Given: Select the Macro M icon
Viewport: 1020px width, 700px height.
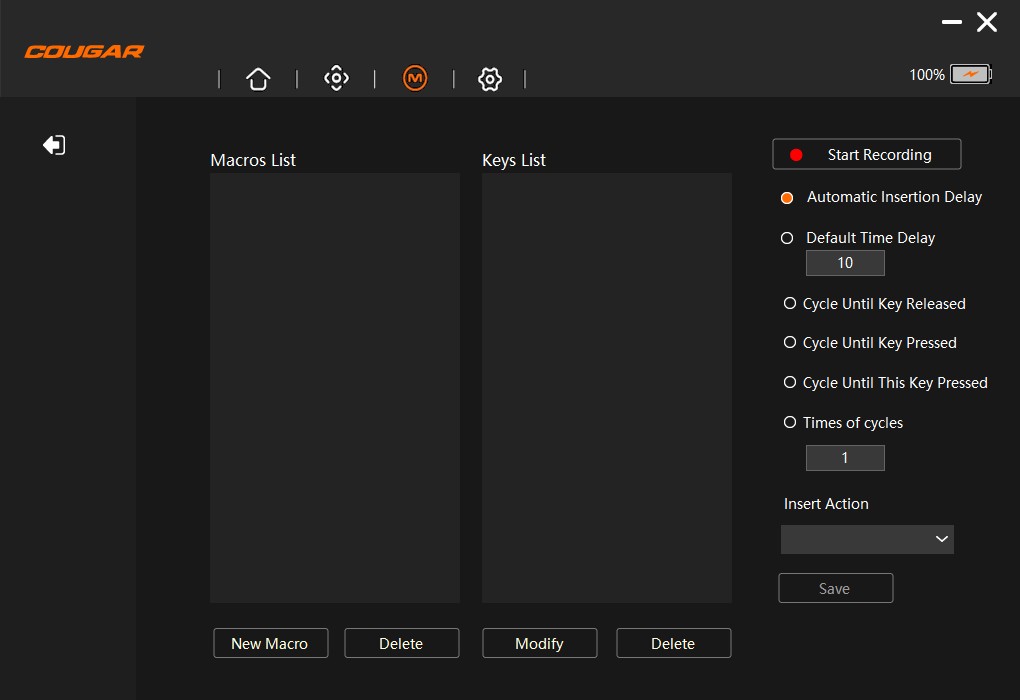Looking at the screenshot, I should 415,78.
